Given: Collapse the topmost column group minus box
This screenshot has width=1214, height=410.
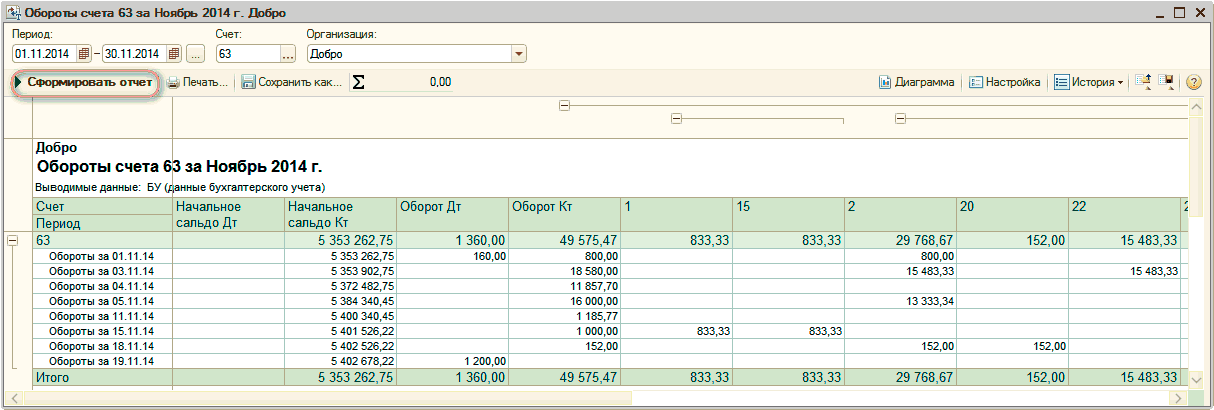Looking at the screenshot, I should pyautogui.click(x=564, y=104).
